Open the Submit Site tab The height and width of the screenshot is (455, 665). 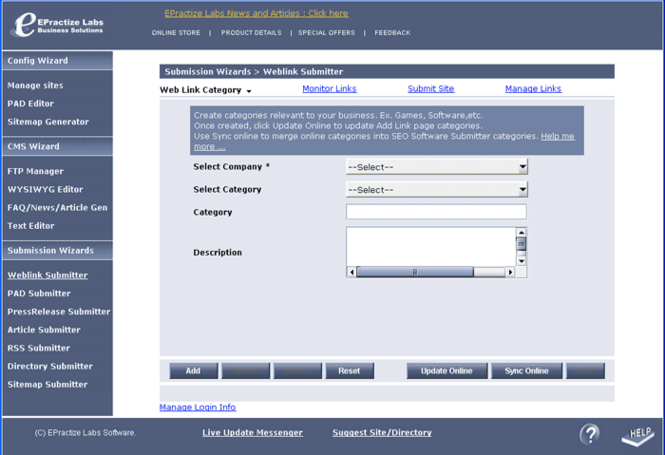point(431,89)
